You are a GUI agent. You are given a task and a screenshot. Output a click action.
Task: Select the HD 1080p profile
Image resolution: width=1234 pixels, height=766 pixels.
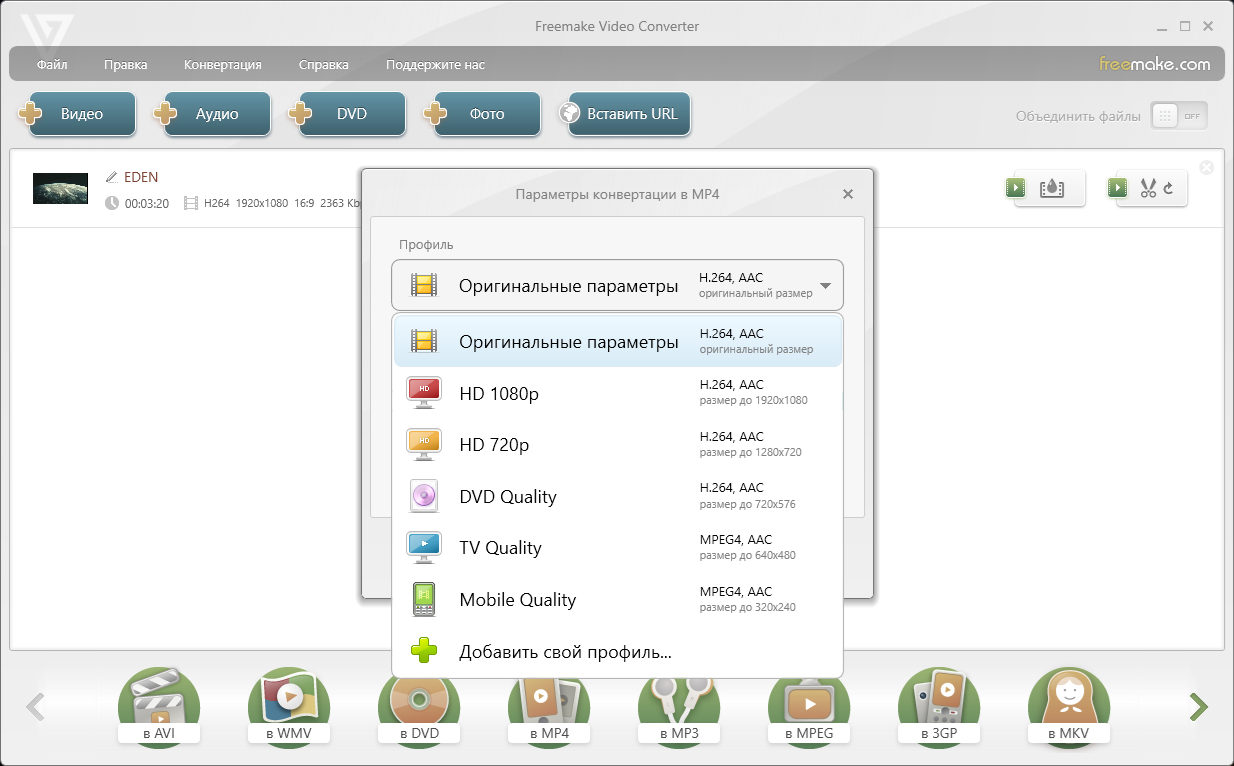[x=617, y=393]
